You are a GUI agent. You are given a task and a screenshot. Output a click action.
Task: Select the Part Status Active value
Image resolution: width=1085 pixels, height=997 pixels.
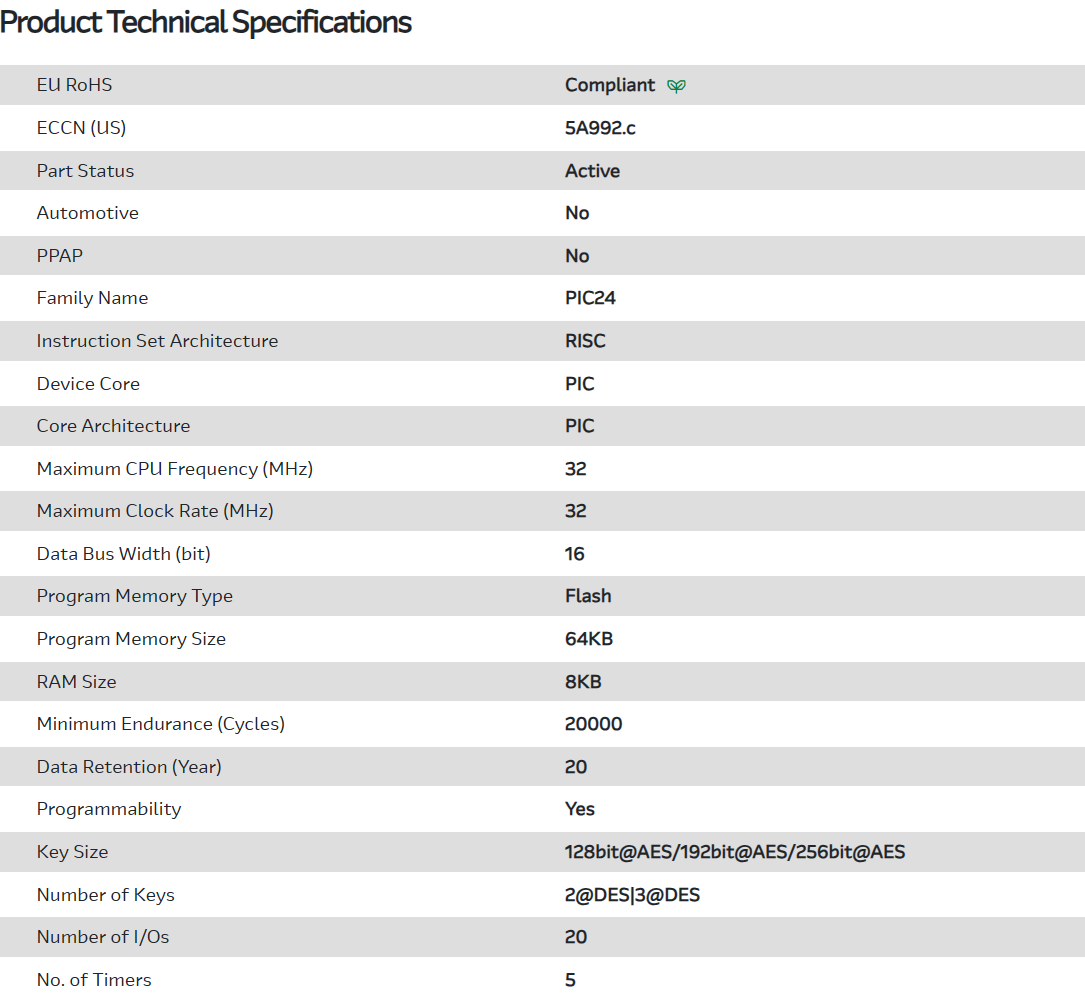point(592,171)
